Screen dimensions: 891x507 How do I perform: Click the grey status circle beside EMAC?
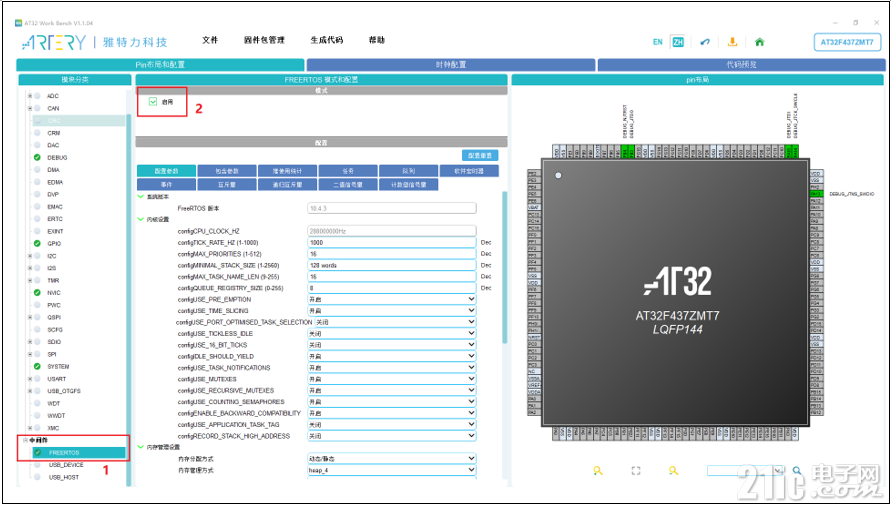37,207
